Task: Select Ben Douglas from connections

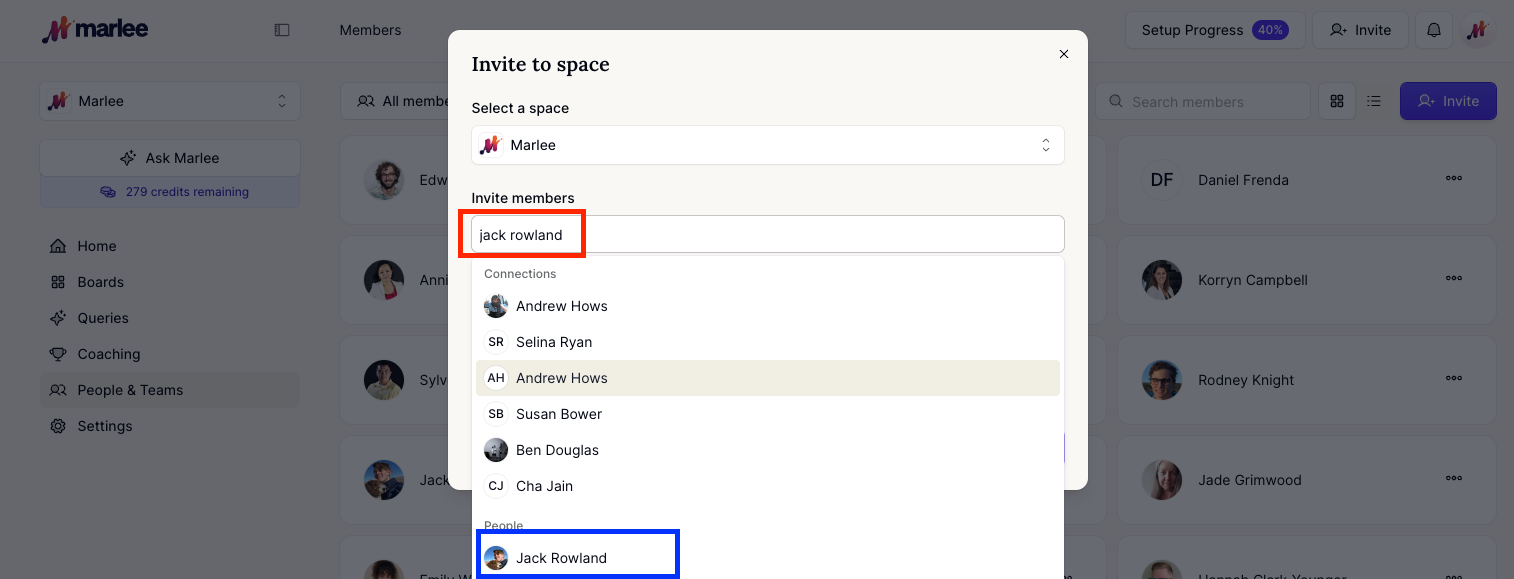Action: click(768, 450)
